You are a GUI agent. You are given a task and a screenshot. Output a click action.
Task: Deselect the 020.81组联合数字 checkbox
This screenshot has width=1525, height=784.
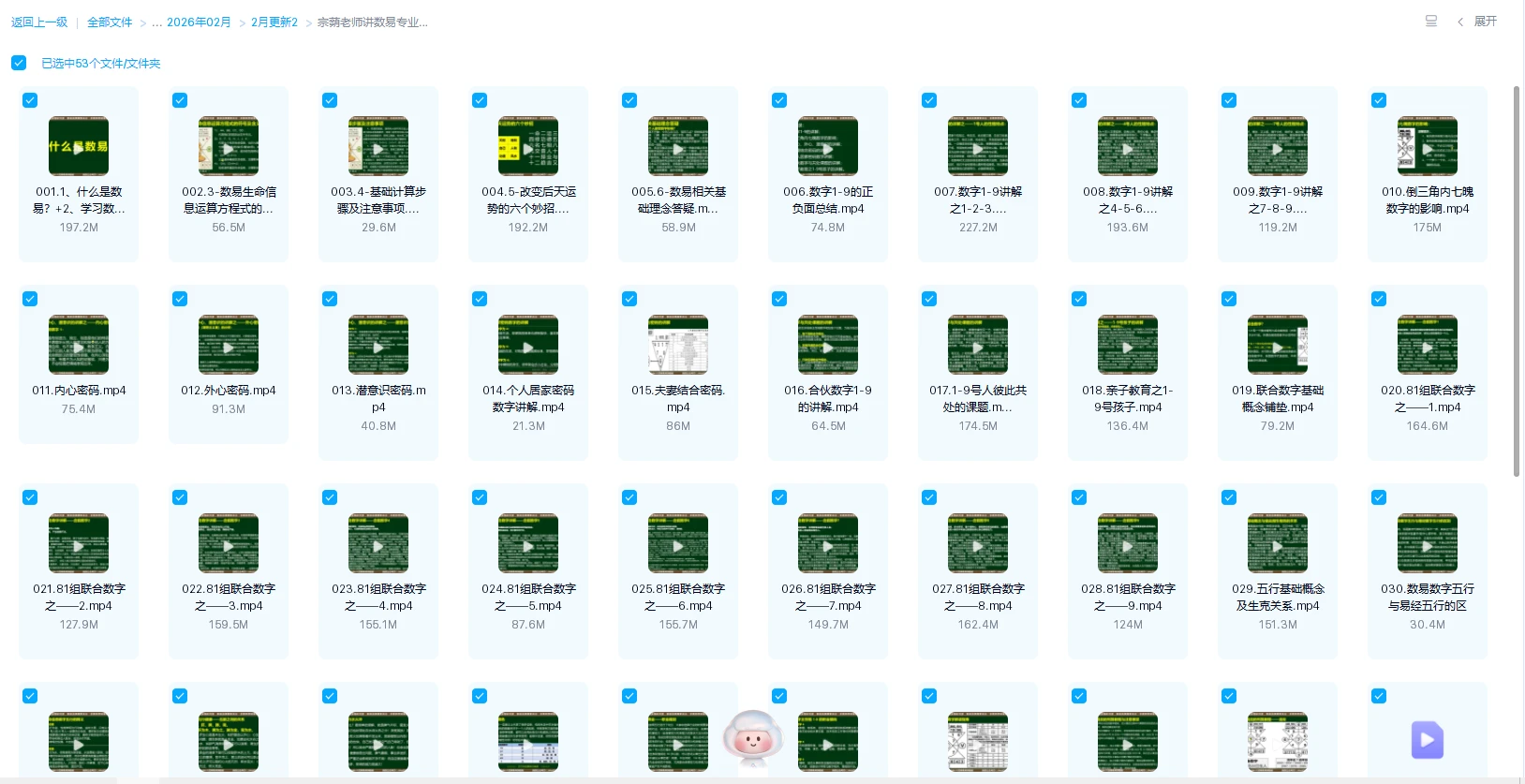pyautogui.click(x=1379, y=299)
